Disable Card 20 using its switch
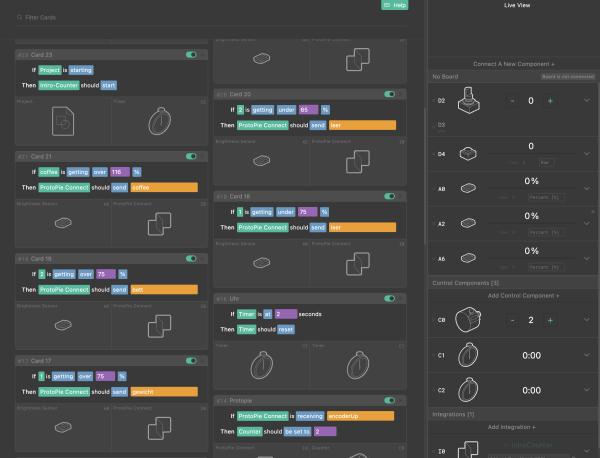The width and height of the screenshot is (600, 458). pyautogui.click(x=390, y=94)
